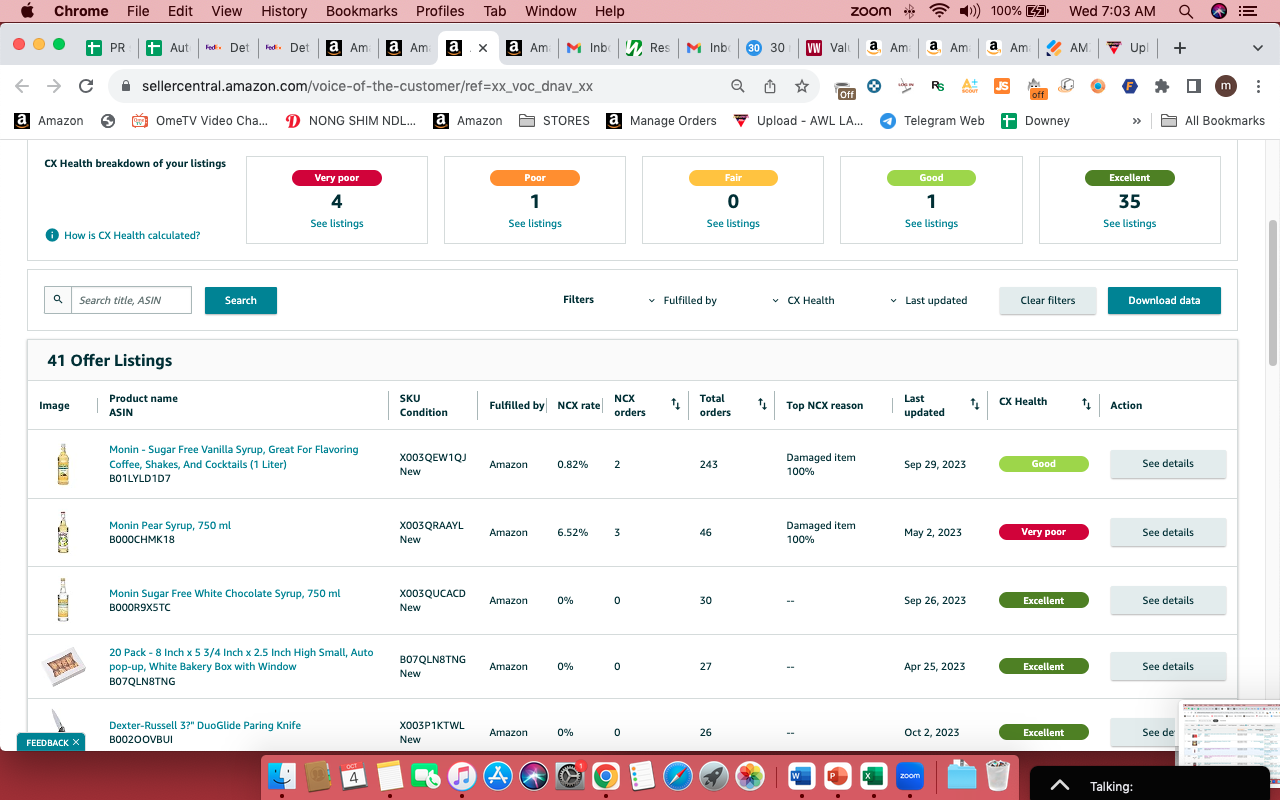The height and width of the screenshot is (800, 1280).
Task: Open See listings under Excellent
Action: pos(1130,224)
